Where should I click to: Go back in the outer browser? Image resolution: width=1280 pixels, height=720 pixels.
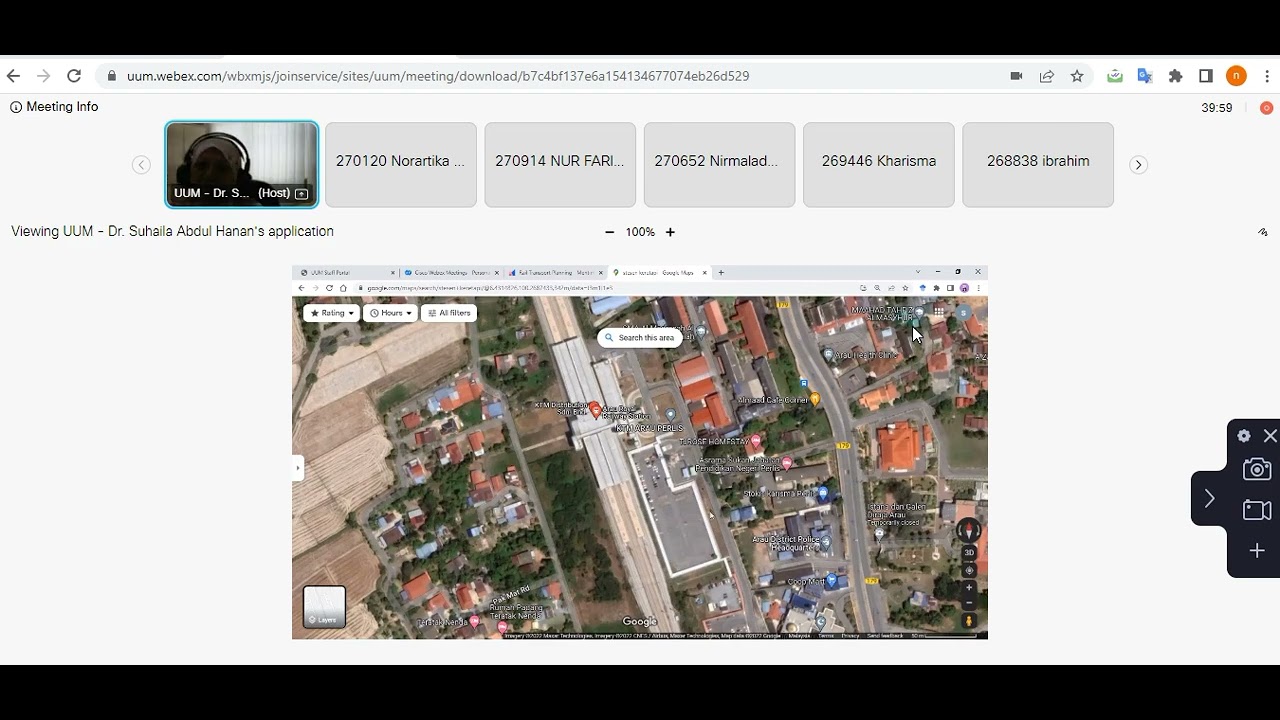click(13, 76)
